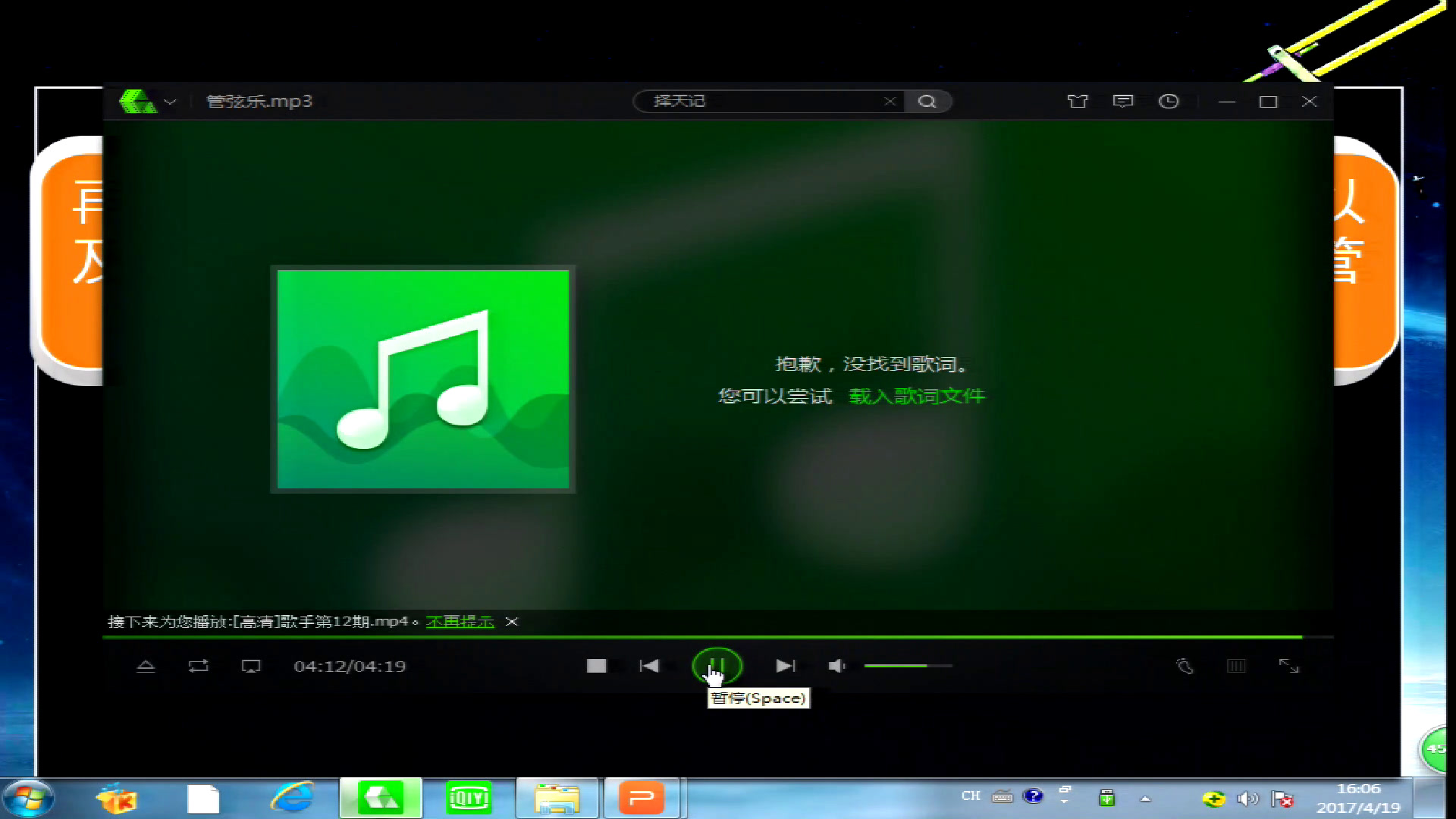This screenshot has width=1456, height=819.
Task: Click the screen display mode icon
Action: [251, 666]
